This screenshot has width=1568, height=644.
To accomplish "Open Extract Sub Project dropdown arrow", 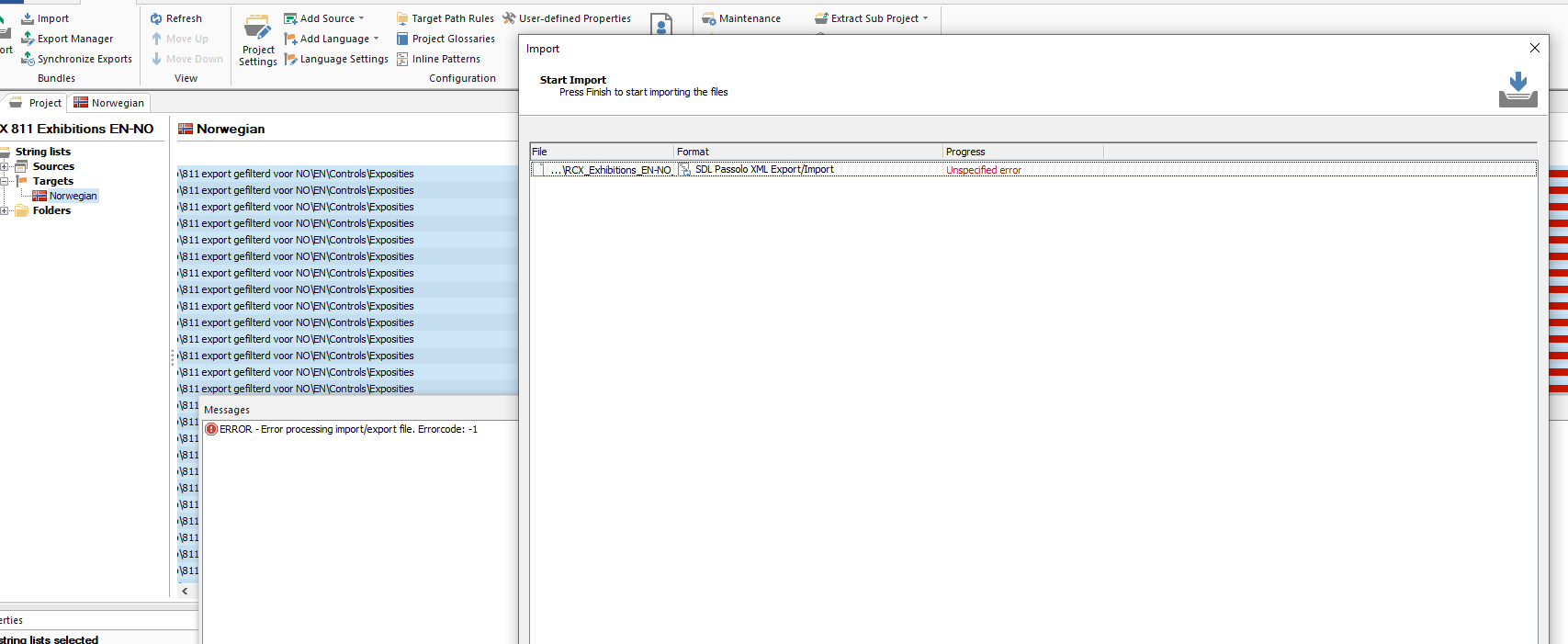I will point(925,18).
